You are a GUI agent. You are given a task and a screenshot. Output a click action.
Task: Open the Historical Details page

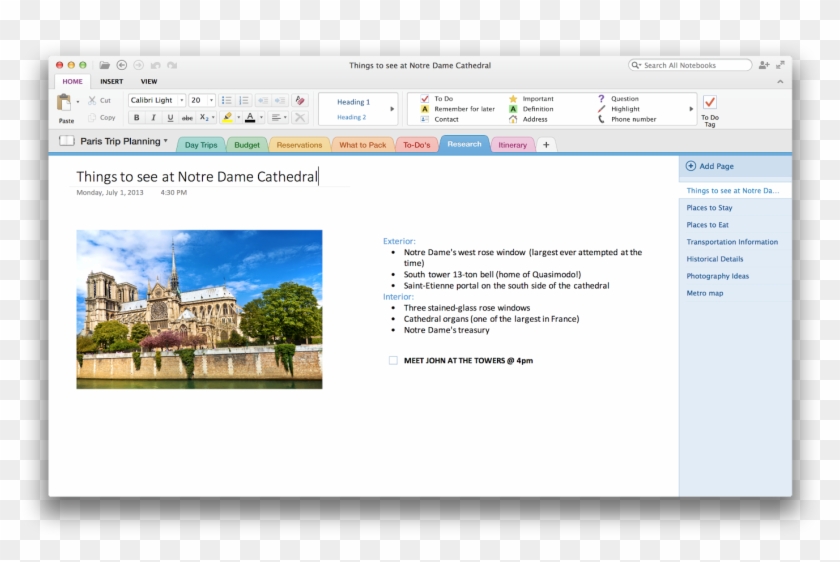tap(735, 259)
